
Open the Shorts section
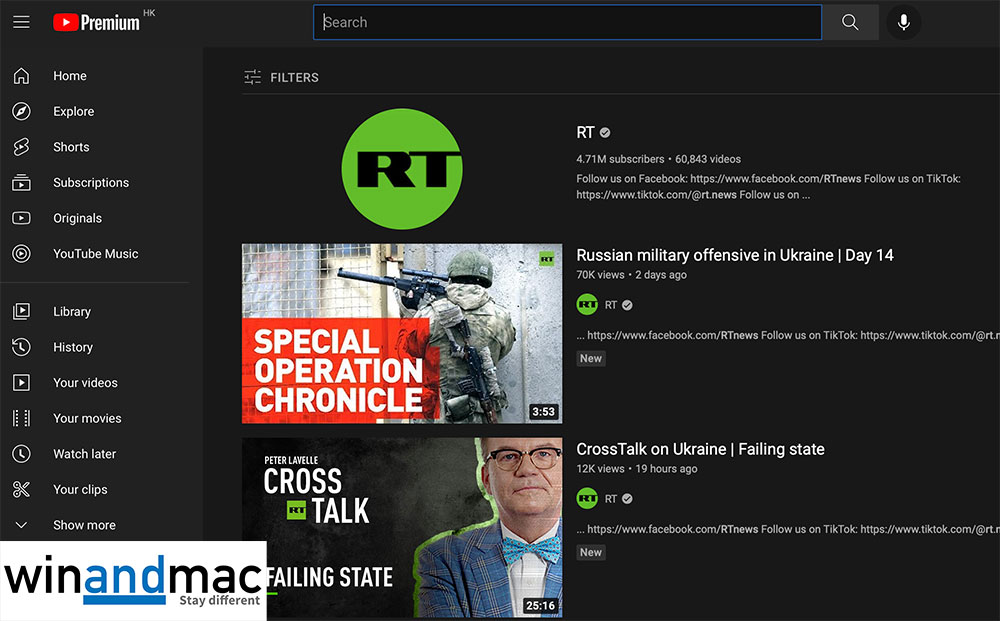tap(71, 147)
